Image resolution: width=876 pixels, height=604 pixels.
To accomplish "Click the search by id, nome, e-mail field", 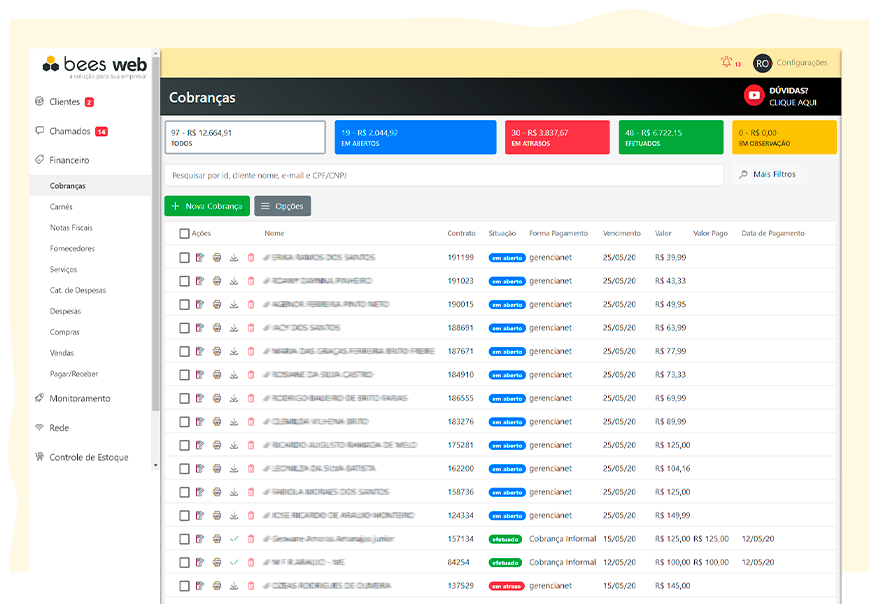I will [444, 175].
